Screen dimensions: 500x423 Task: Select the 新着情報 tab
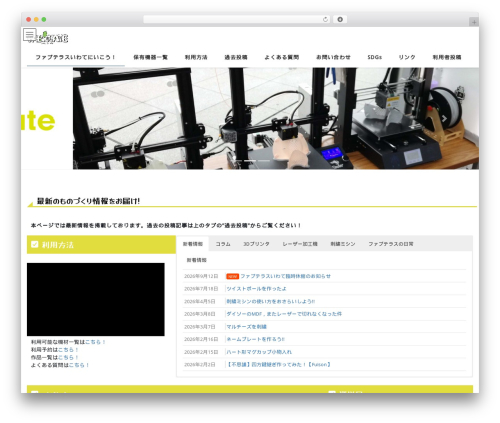193,244
